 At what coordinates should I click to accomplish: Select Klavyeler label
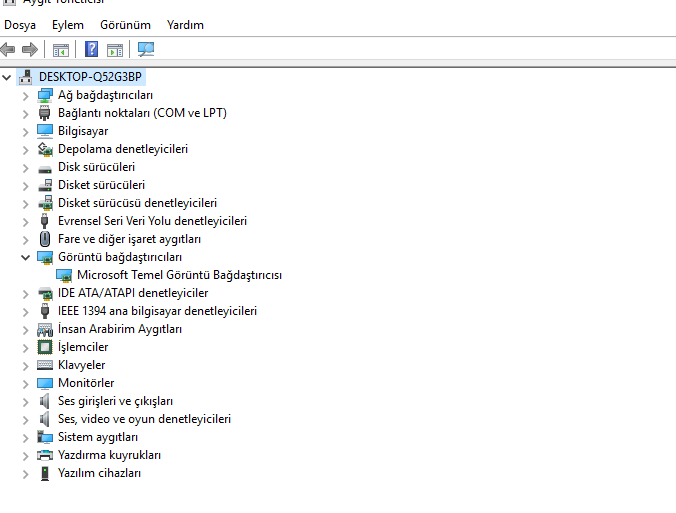pyautogui.click(x=81, y=365)
